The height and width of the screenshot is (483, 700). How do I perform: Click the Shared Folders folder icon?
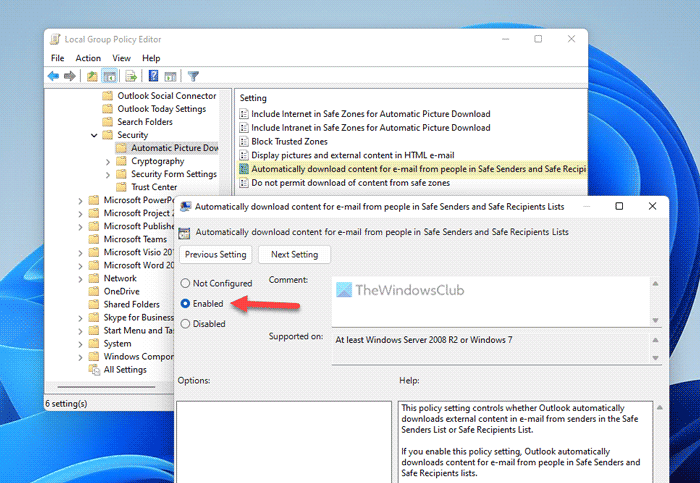[x=94, y=304]
